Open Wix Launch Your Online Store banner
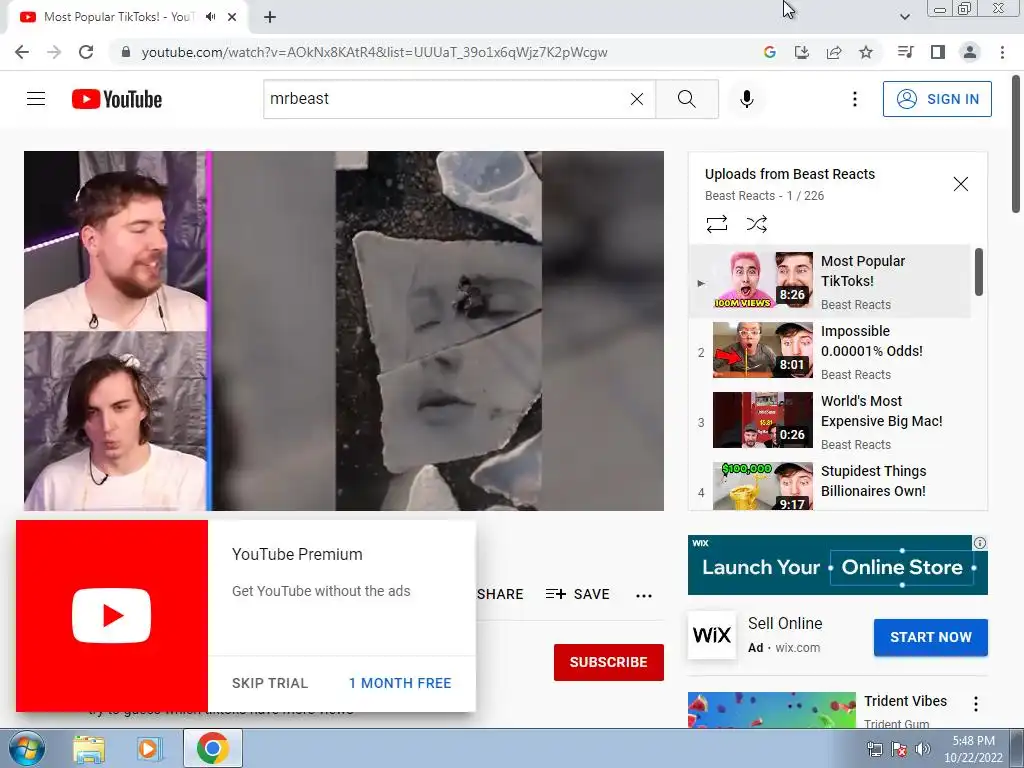Image resolution: width=1024 pixels, height=768 pixels. [837, 565]
